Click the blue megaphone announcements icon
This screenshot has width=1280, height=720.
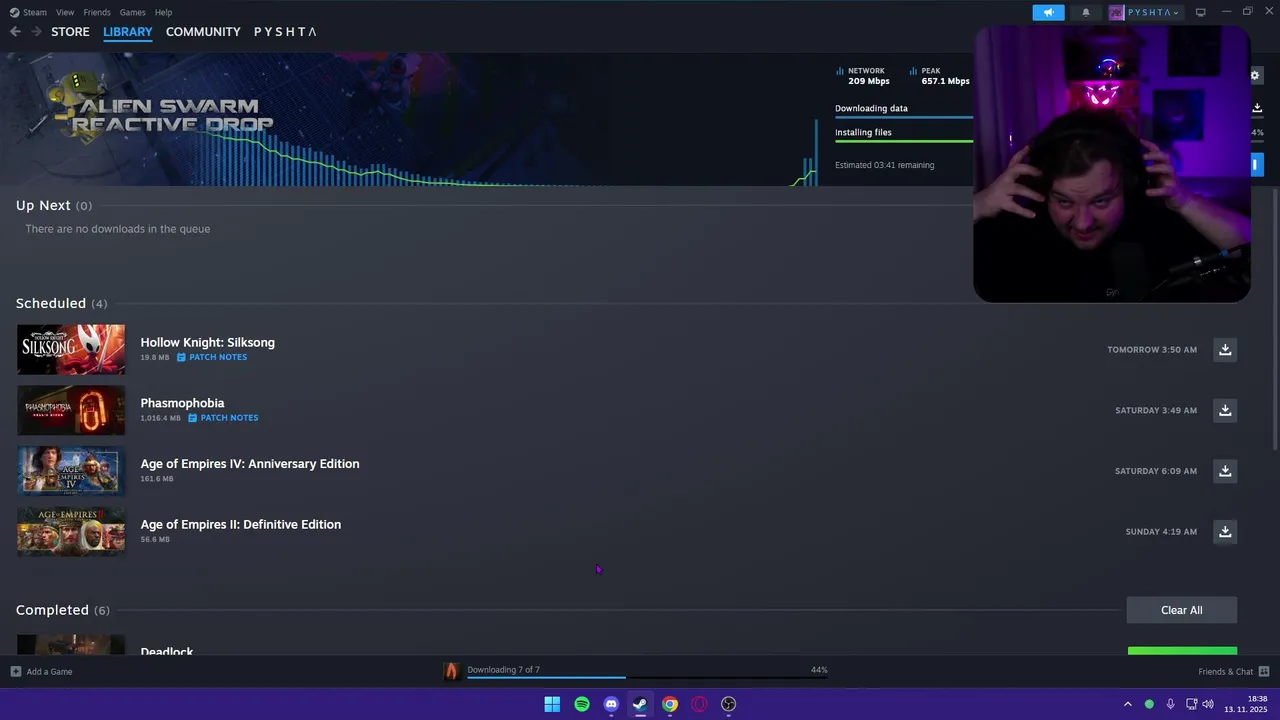[x=1048, y=12]
